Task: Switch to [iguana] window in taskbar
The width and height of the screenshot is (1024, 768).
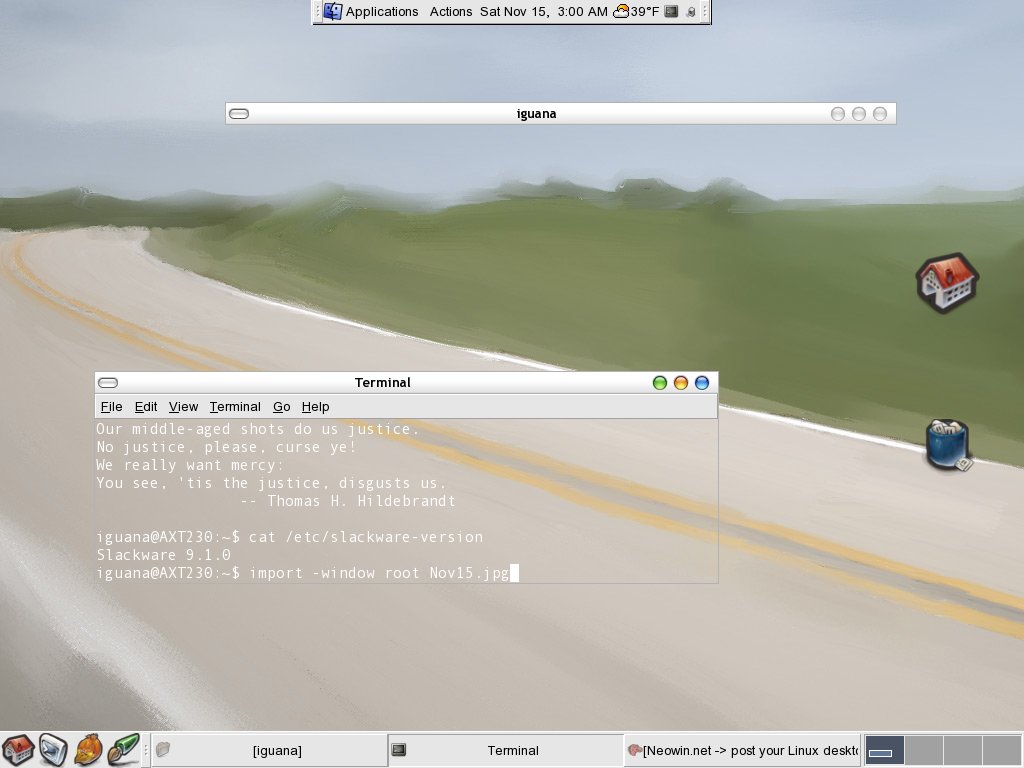Action: [x=269, y=750]
